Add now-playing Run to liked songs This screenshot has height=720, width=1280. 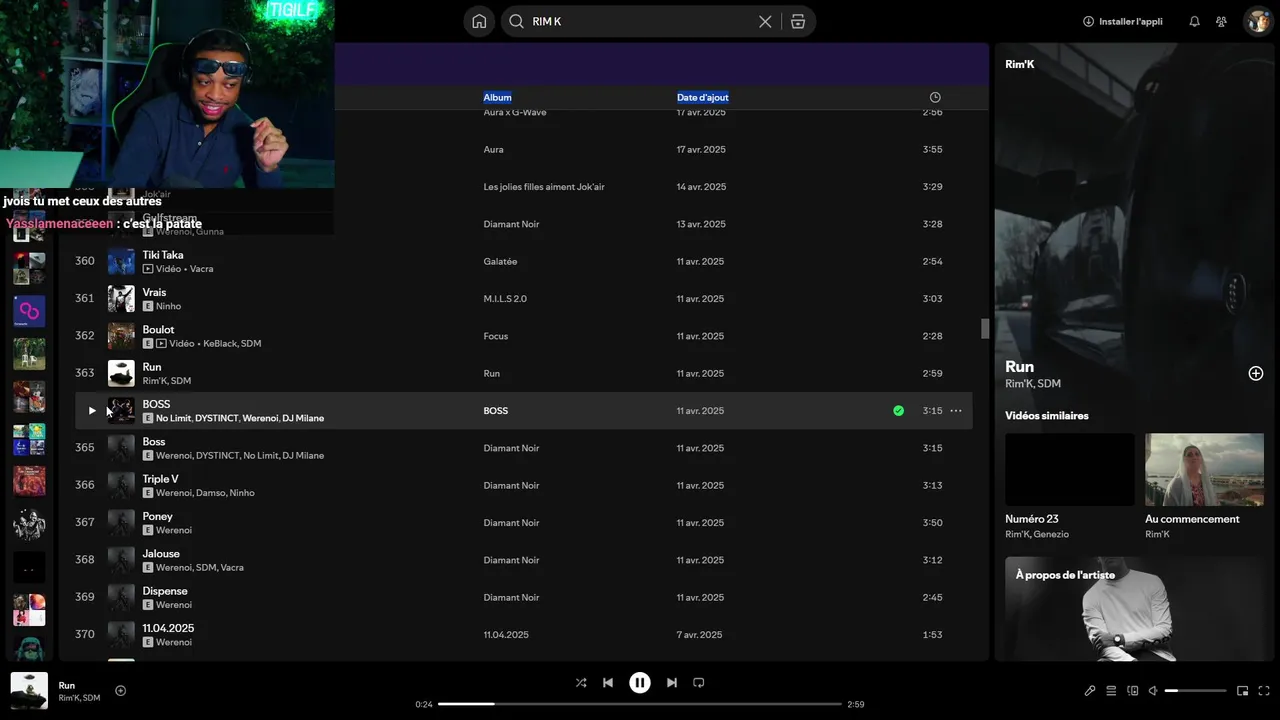121,690
